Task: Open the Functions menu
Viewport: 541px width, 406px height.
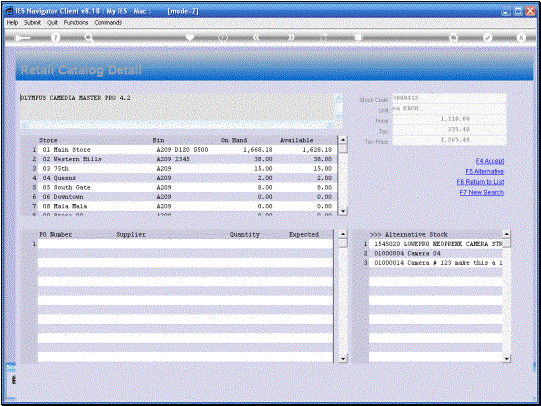Action: tap(76, 22)
